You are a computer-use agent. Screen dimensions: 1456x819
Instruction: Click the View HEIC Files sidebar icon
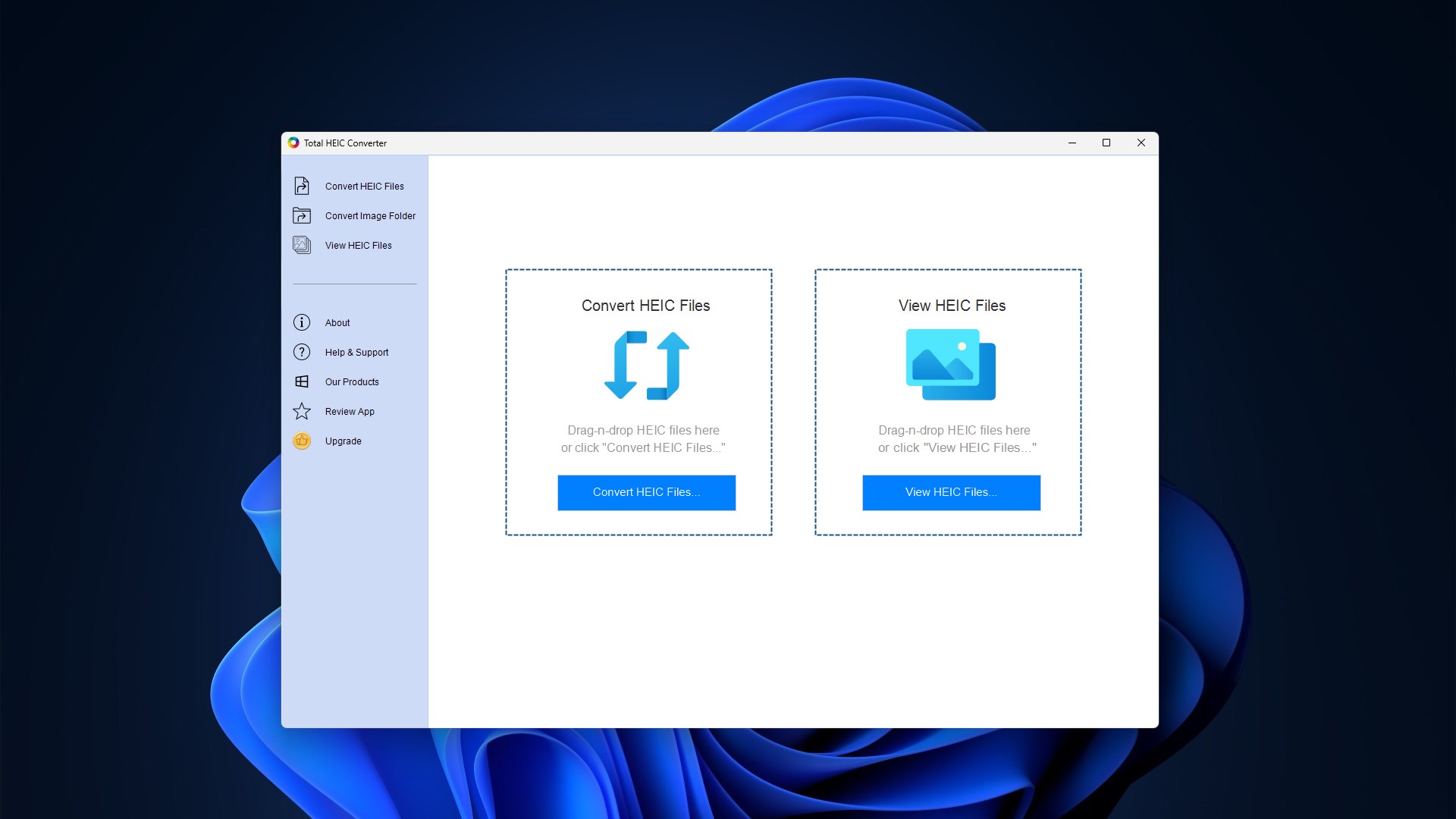[302, 245]
